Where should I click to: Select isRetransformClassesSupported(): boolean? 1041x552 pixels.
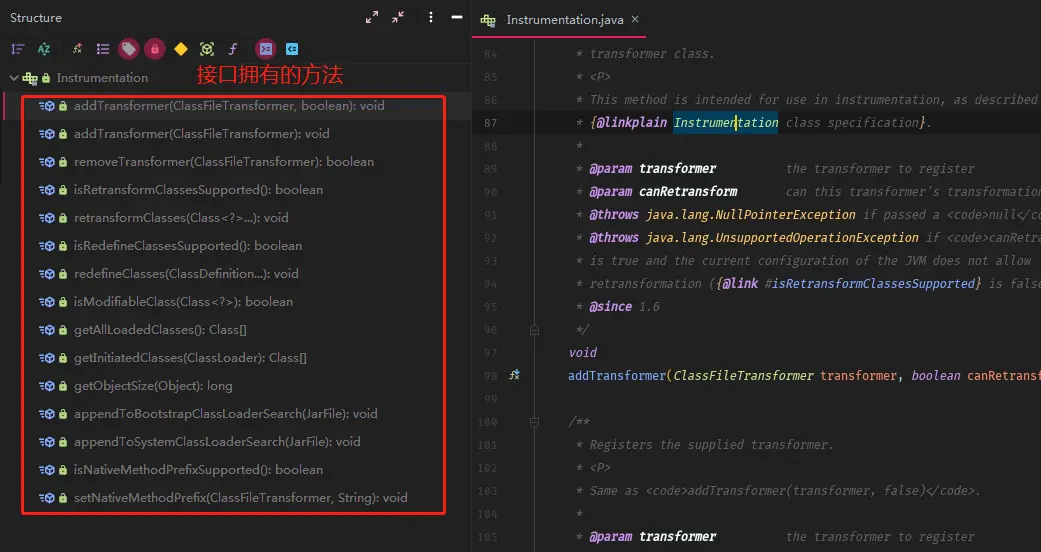tap(199, 190)
